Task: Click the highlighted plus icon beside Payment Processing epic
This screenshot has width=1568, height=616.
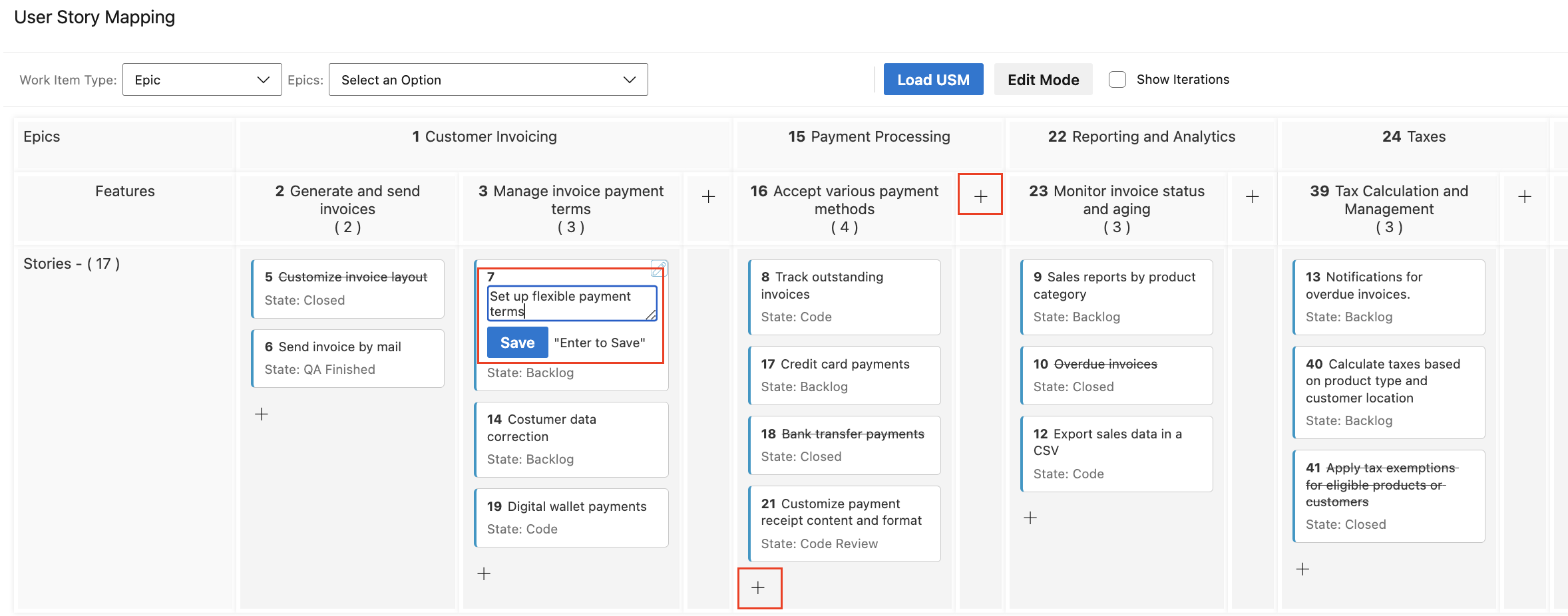Action: pyautogui.click(x=980, y=195)
